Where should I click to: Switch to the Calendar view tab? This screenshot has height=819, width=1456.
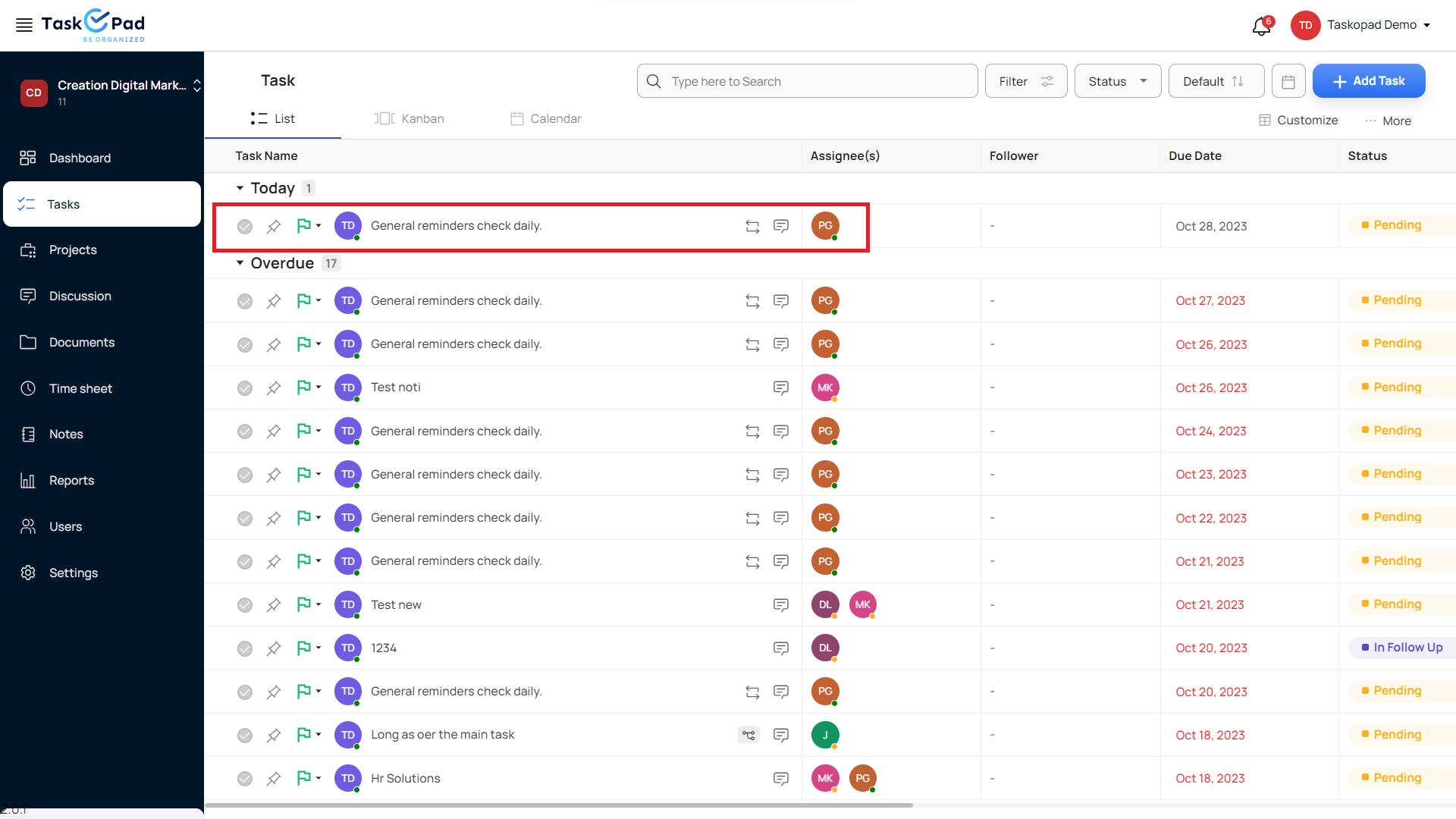[546, 119]
